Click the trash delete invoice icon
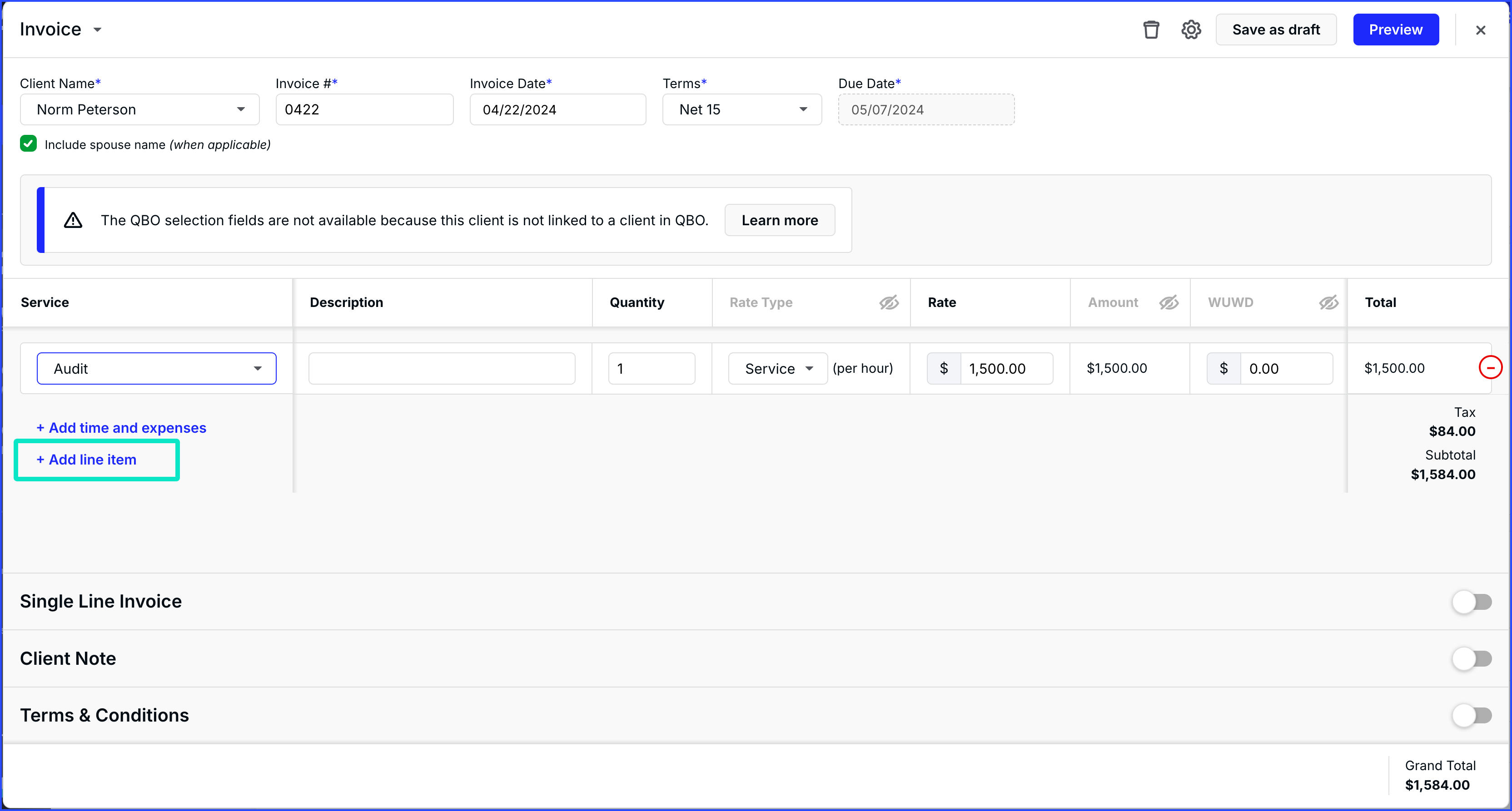 coord(1150,30)
